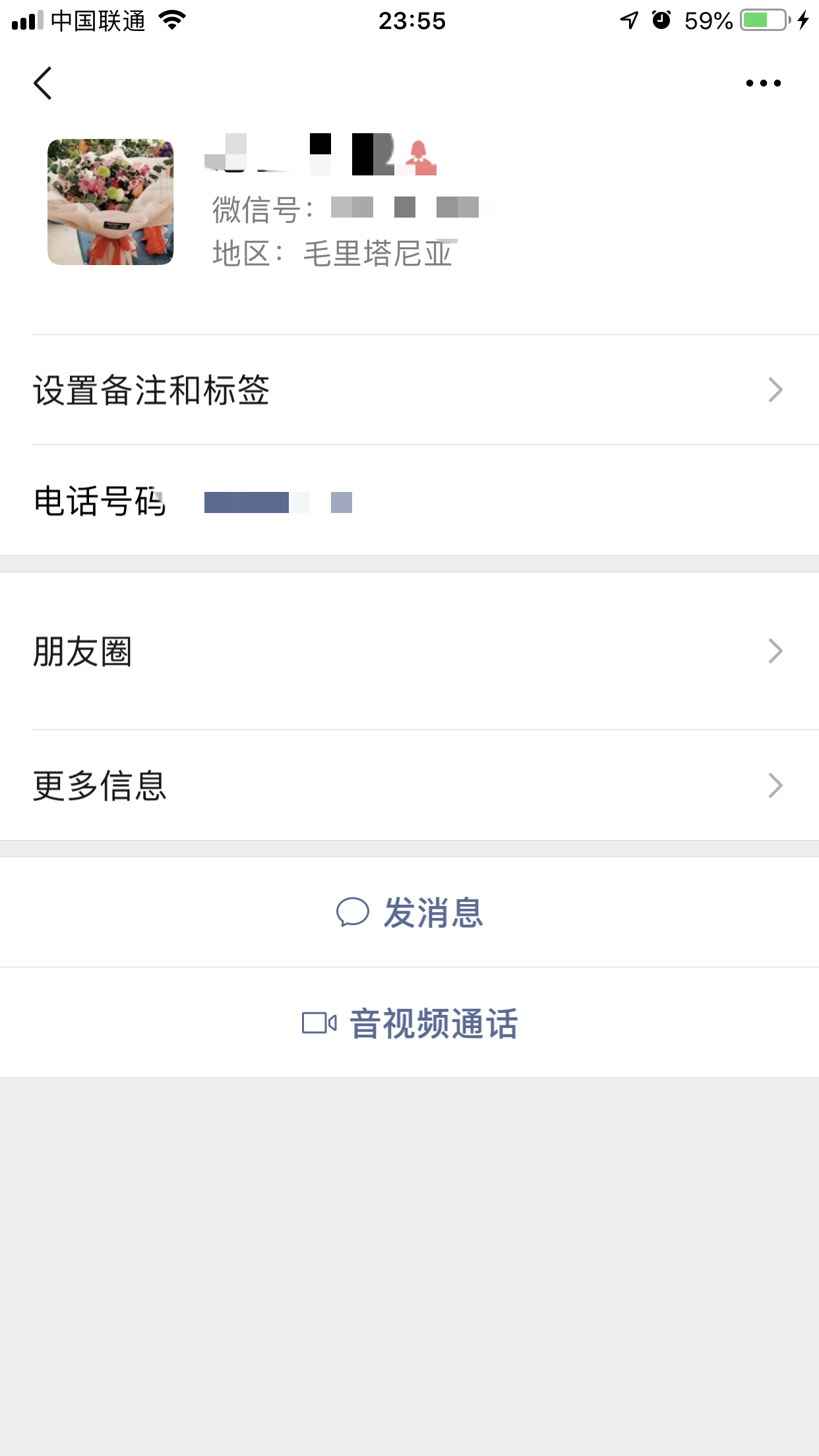Open 朋友圈 moments
Image resolution: width=819 pixels, height=1456 pixels.
click(83, 652)
